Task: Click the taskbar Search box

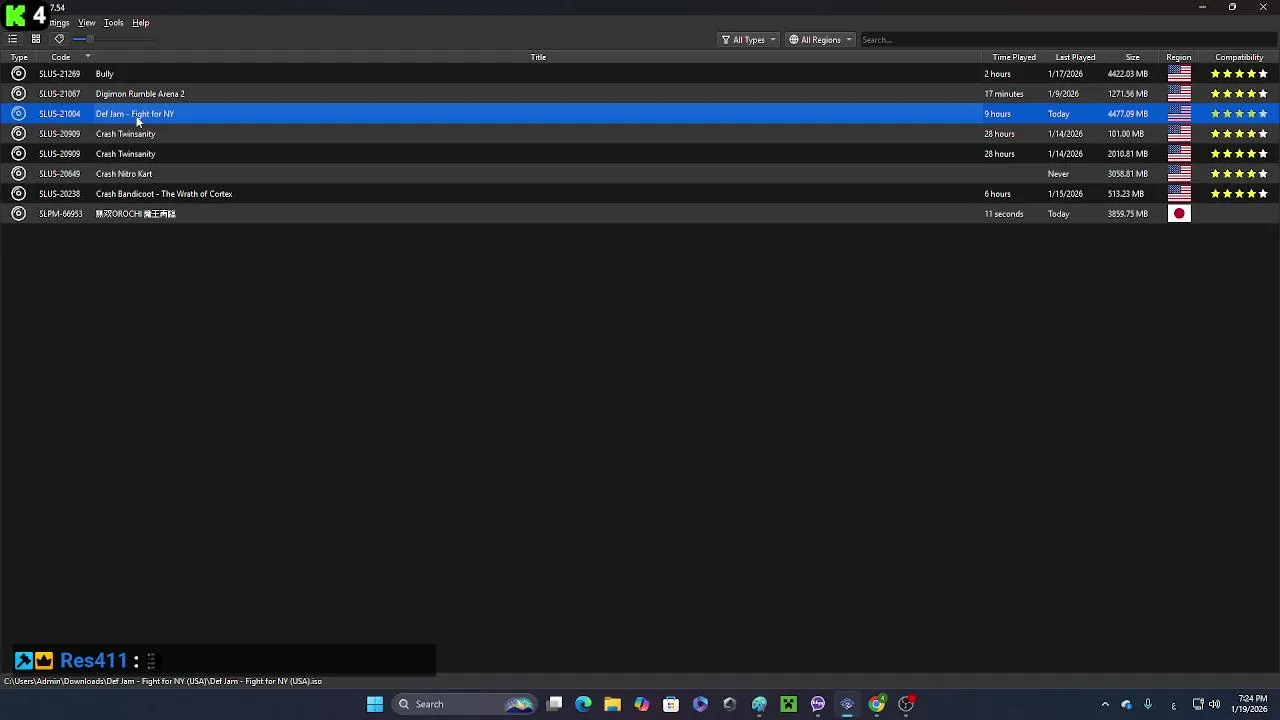Action: pyautogui.click(x=463, y=704)
